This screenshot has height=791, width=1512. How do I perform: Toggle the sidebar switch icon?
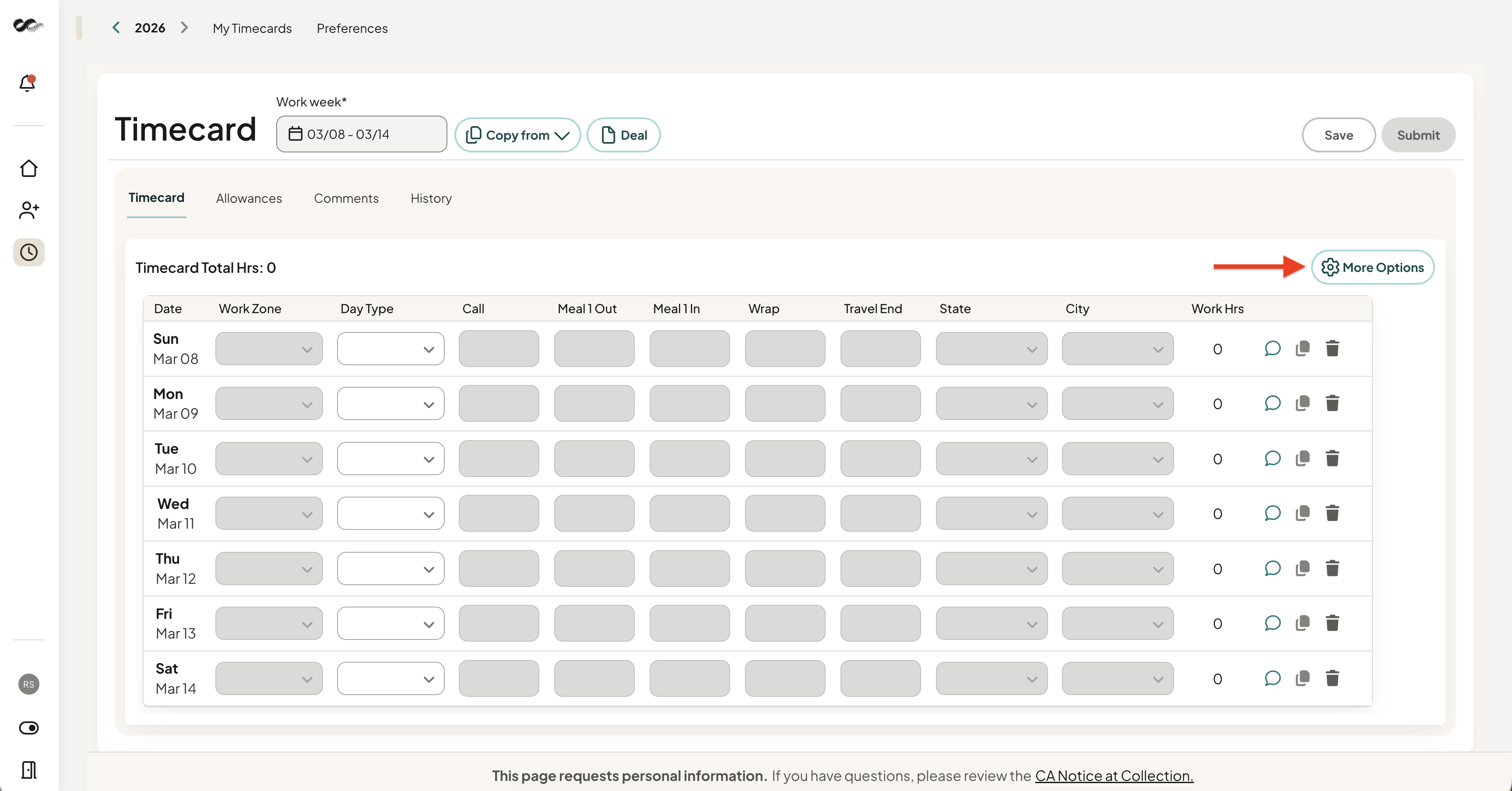pos(29,728)
